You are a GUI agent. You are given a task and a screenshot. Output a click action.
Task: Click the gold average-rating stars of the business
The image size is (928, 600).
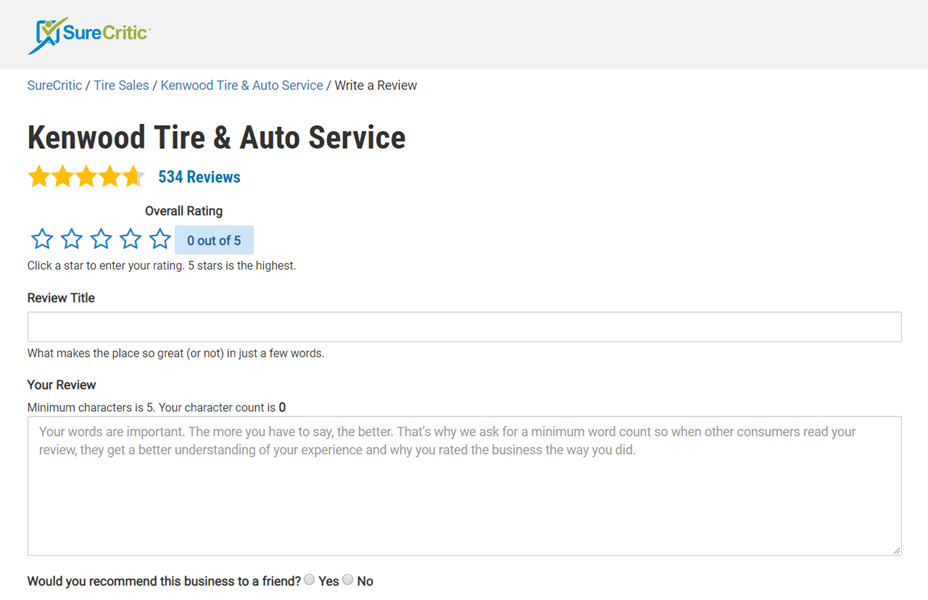pyautogui.click(x=86, y=176)
